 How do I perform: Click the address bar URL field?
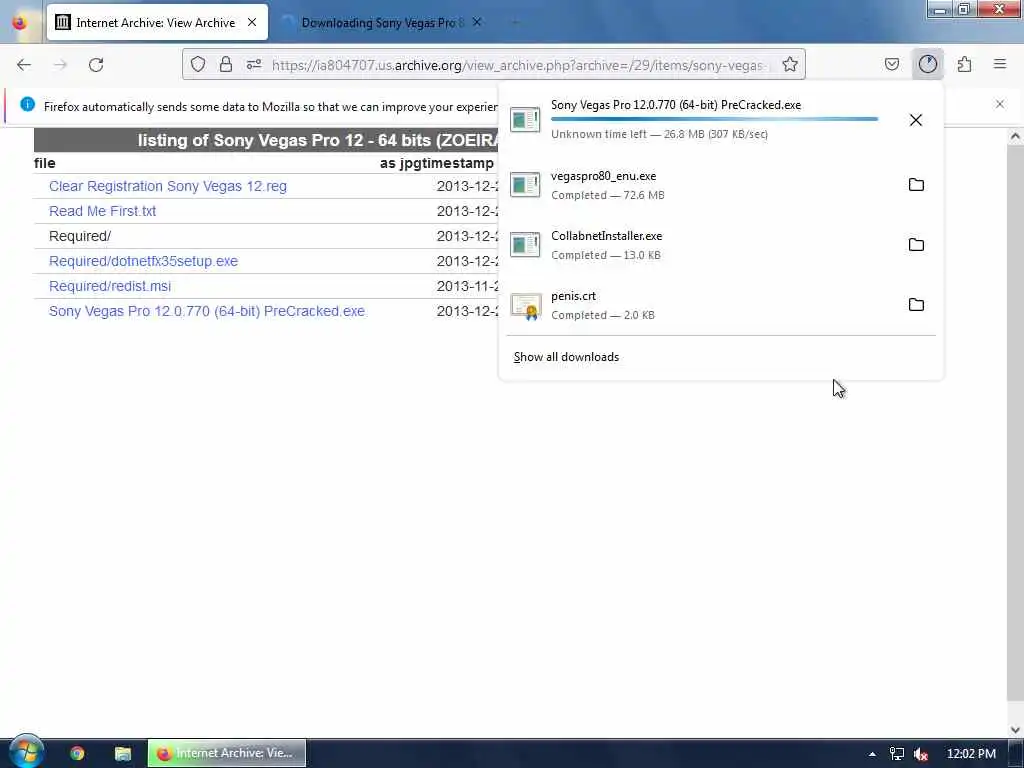[517, 65]
